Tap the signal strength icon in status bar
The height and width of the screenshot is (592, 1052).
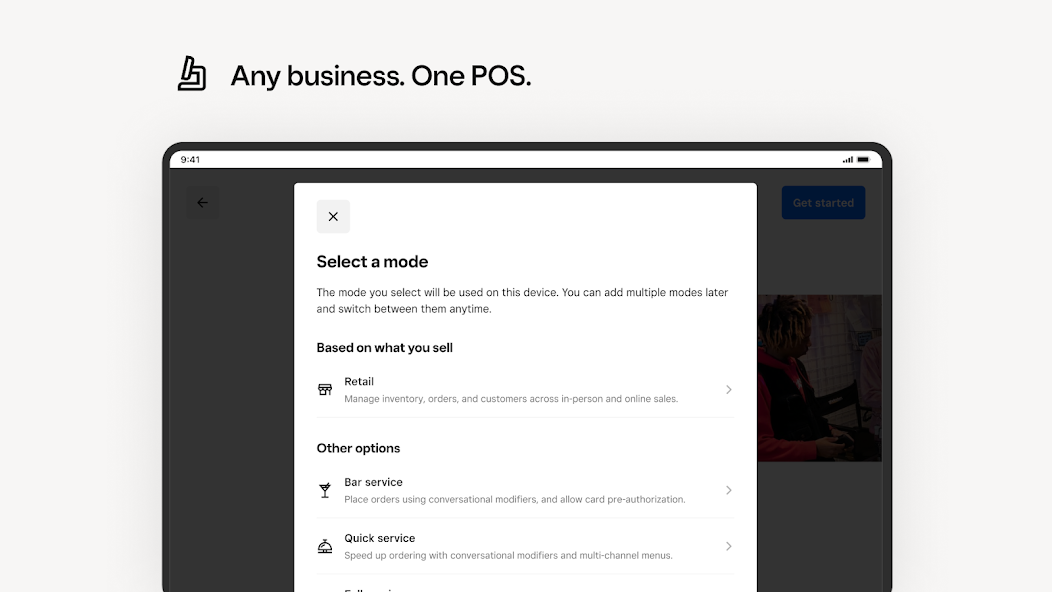click(848, 160)
